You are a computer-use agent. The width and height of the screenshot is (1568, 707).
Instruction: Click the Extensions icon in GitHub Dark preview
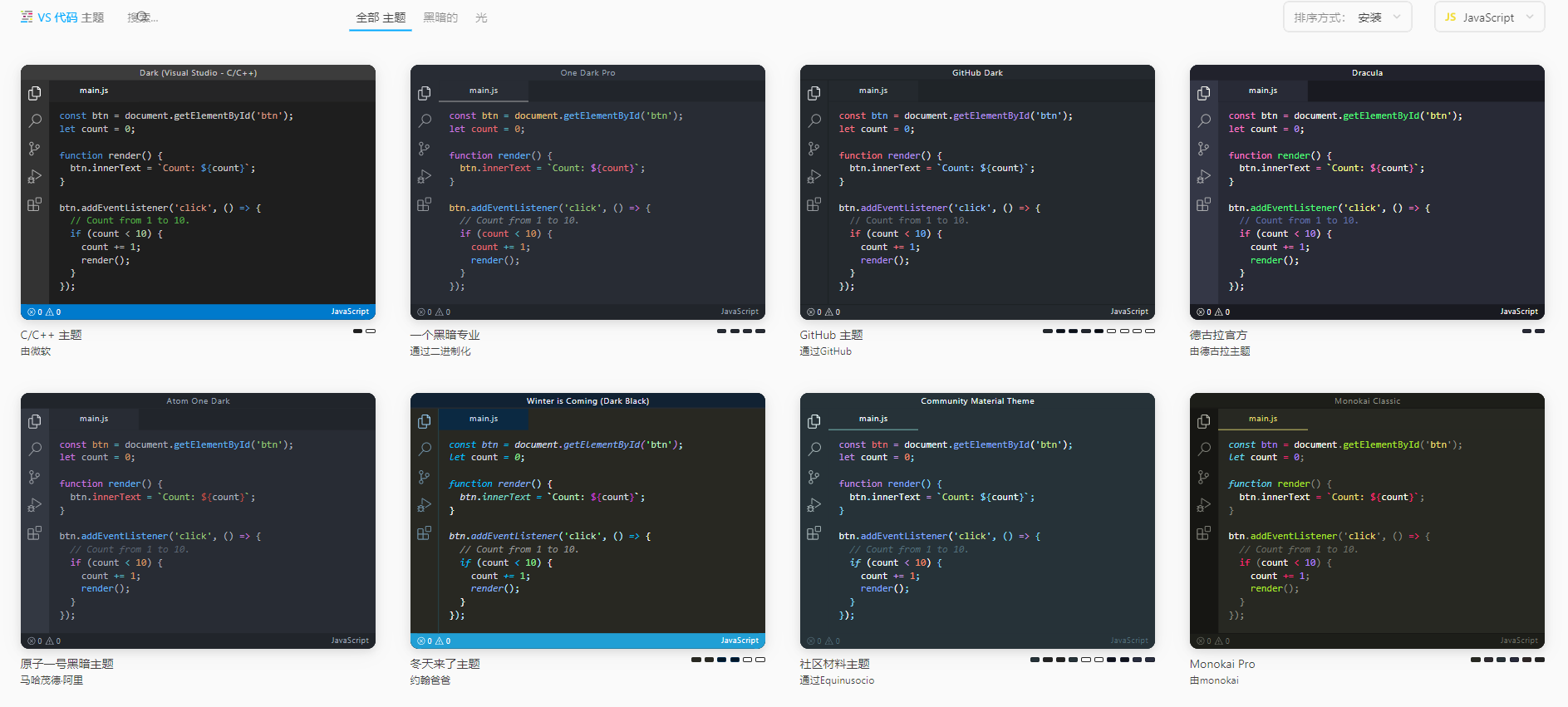(813, 204)
